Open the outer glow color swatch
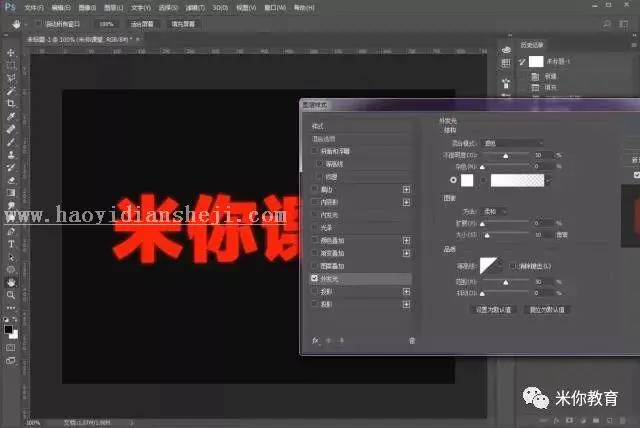 tap(467, 180)
